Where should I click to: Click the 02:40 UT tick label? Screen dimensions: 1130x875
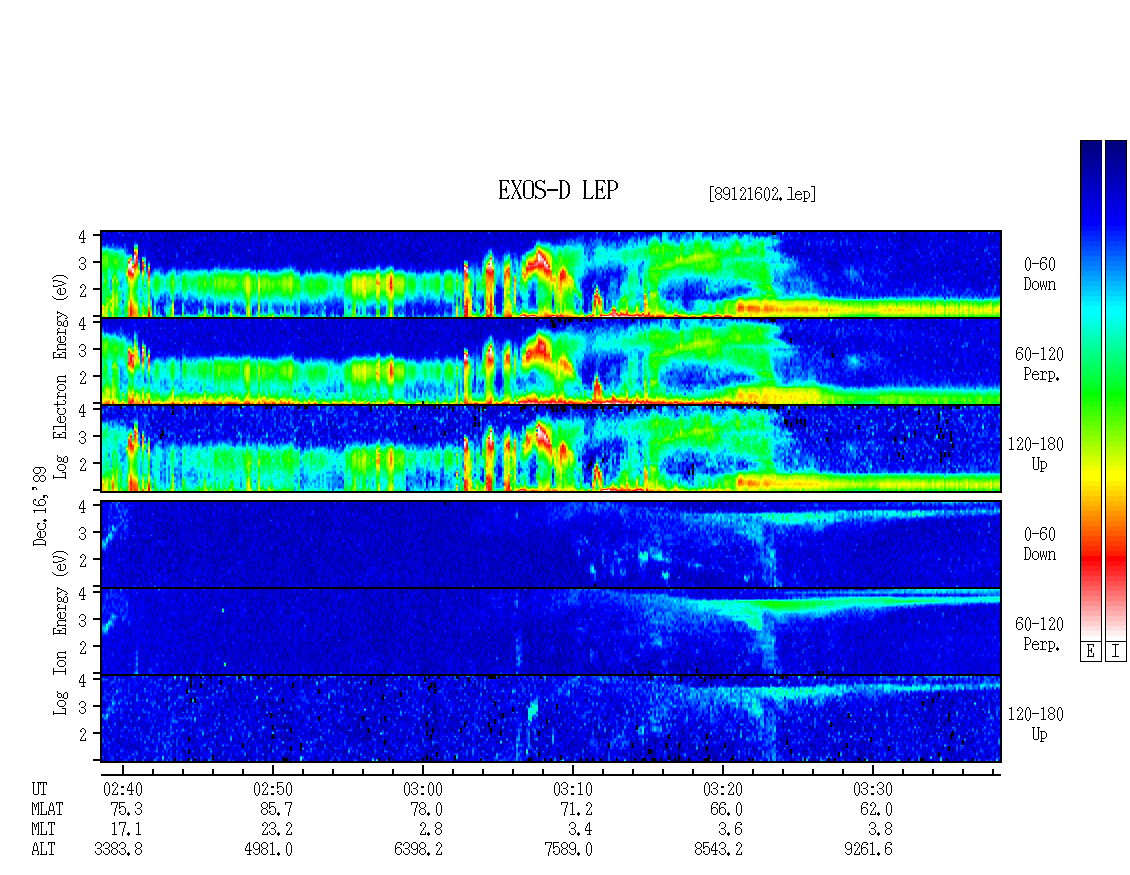123,789
